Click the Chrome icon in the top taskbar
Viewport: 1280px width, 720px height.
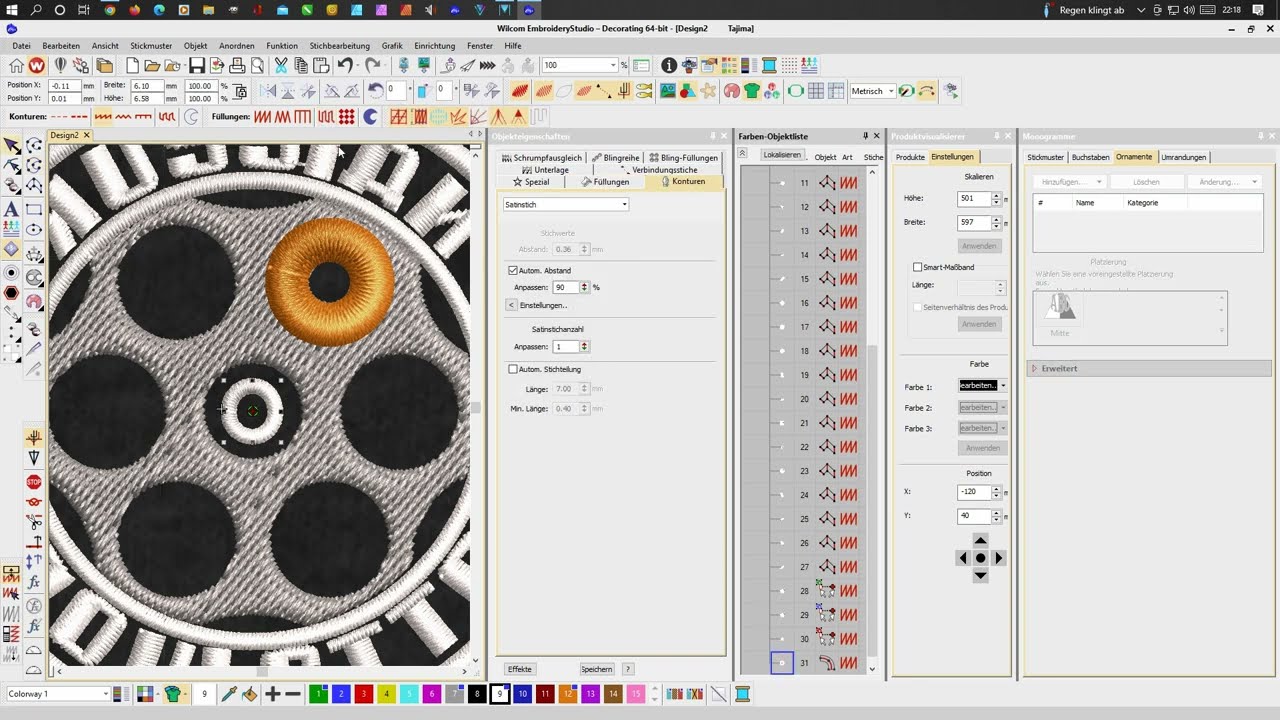pyautogui.click(x=108, y=10)
